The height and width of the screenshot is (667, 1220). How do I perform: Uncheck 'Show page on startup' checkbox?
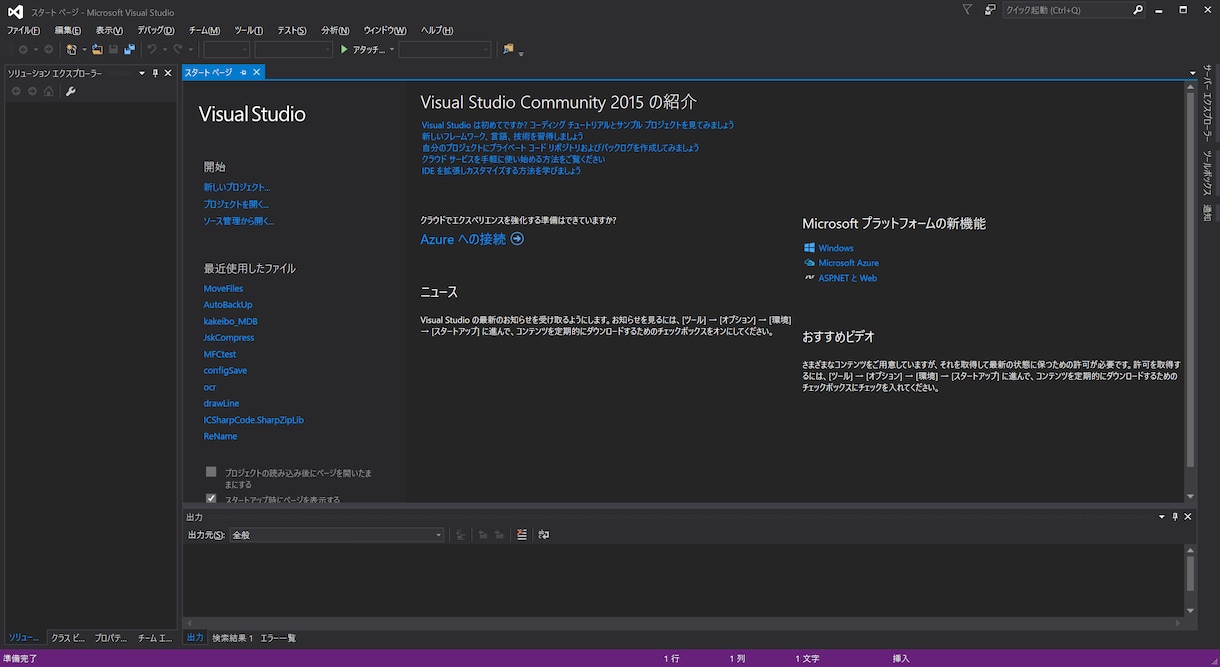coord(211,498)
